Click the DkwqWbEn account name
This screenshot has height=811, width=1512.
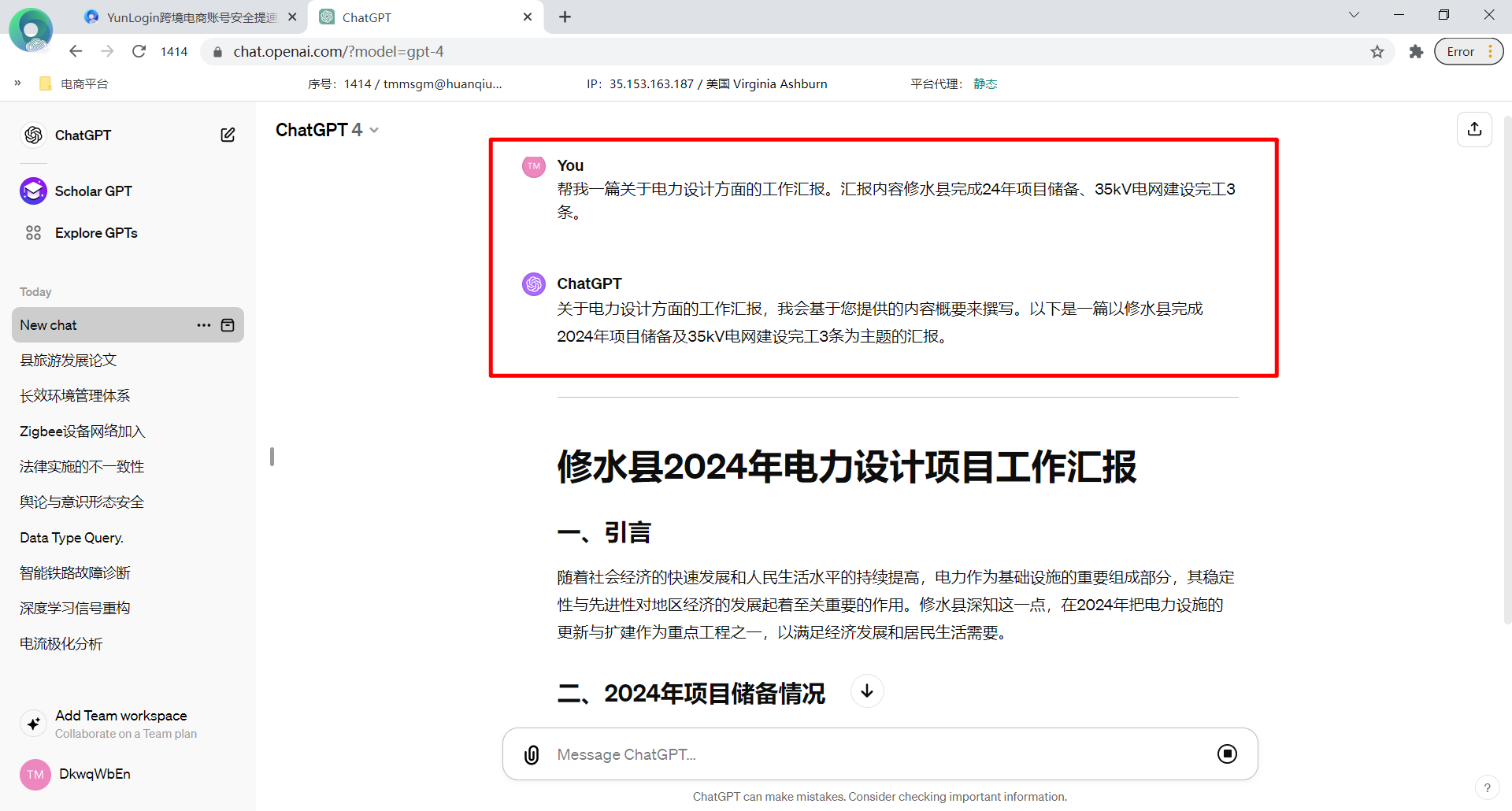point(94,774)
